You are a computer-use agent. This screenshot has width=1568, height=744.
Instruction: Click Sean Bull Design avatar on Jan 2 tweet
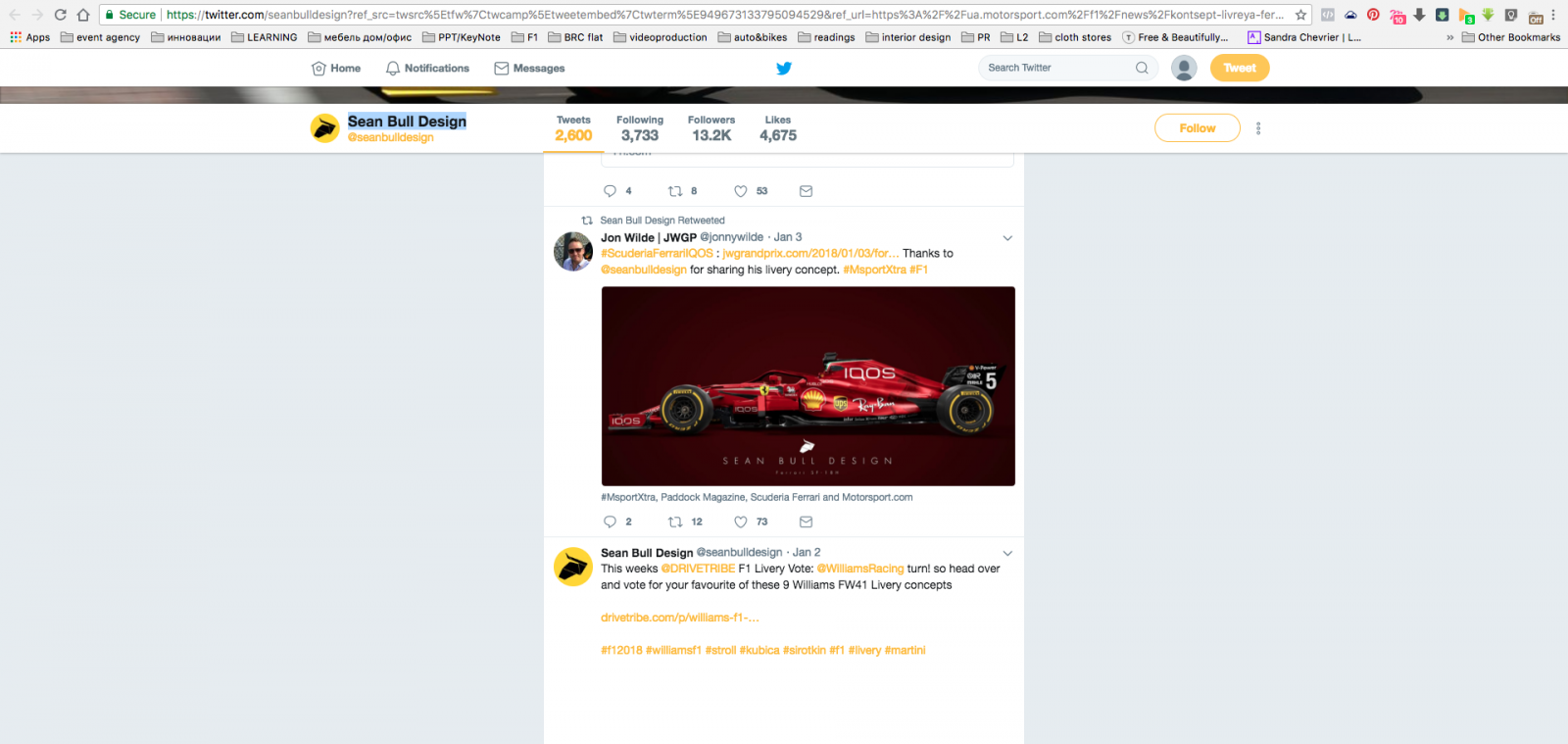point(573,567)
